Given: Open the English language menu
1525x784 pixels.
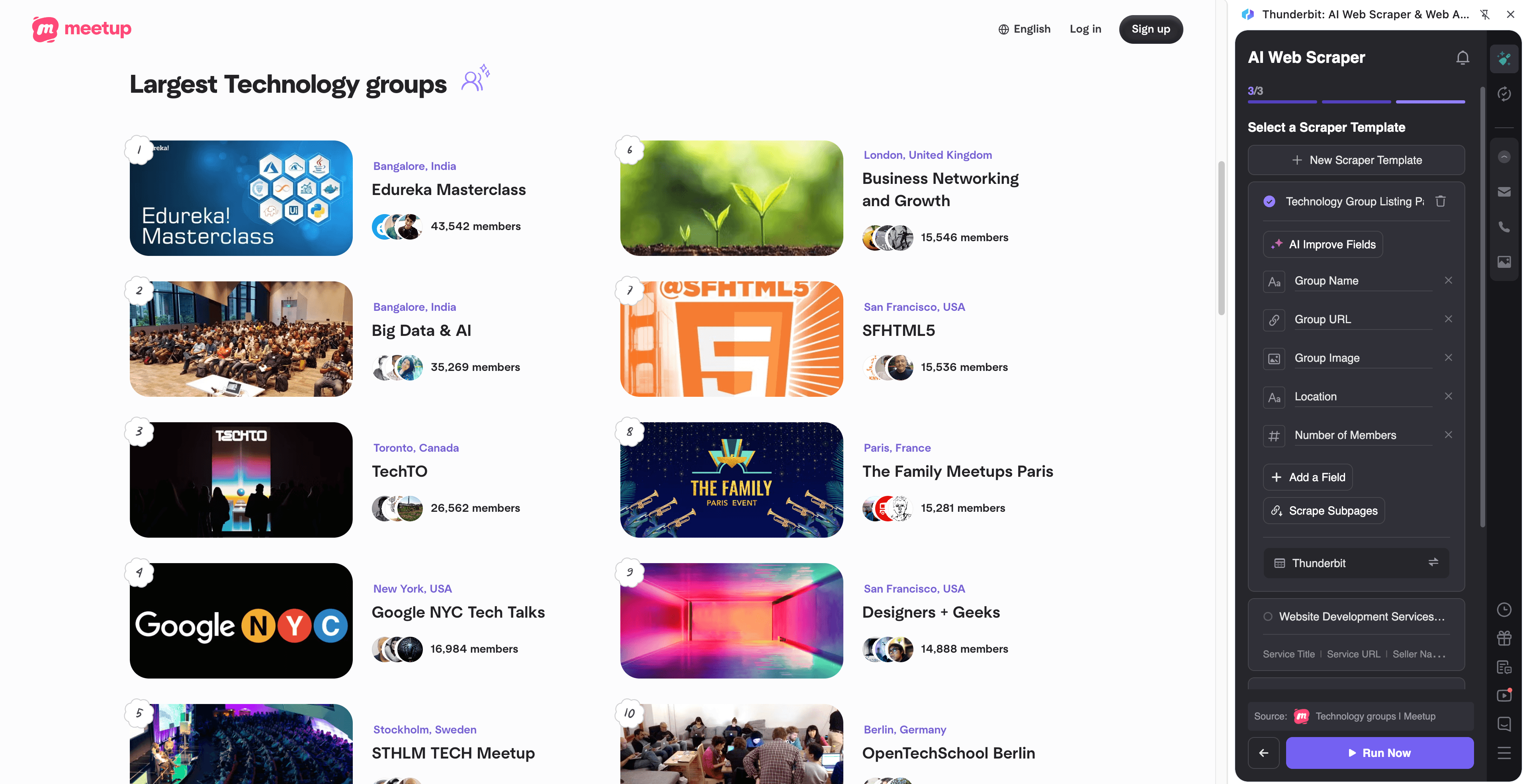Looking at the screenshot, I should point(1025,28).
